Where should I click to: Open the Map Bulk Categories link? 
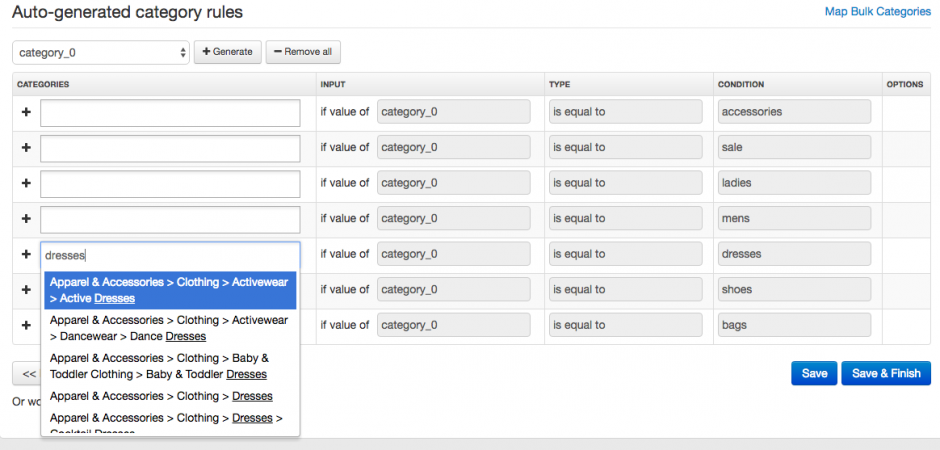coord(877,12)
